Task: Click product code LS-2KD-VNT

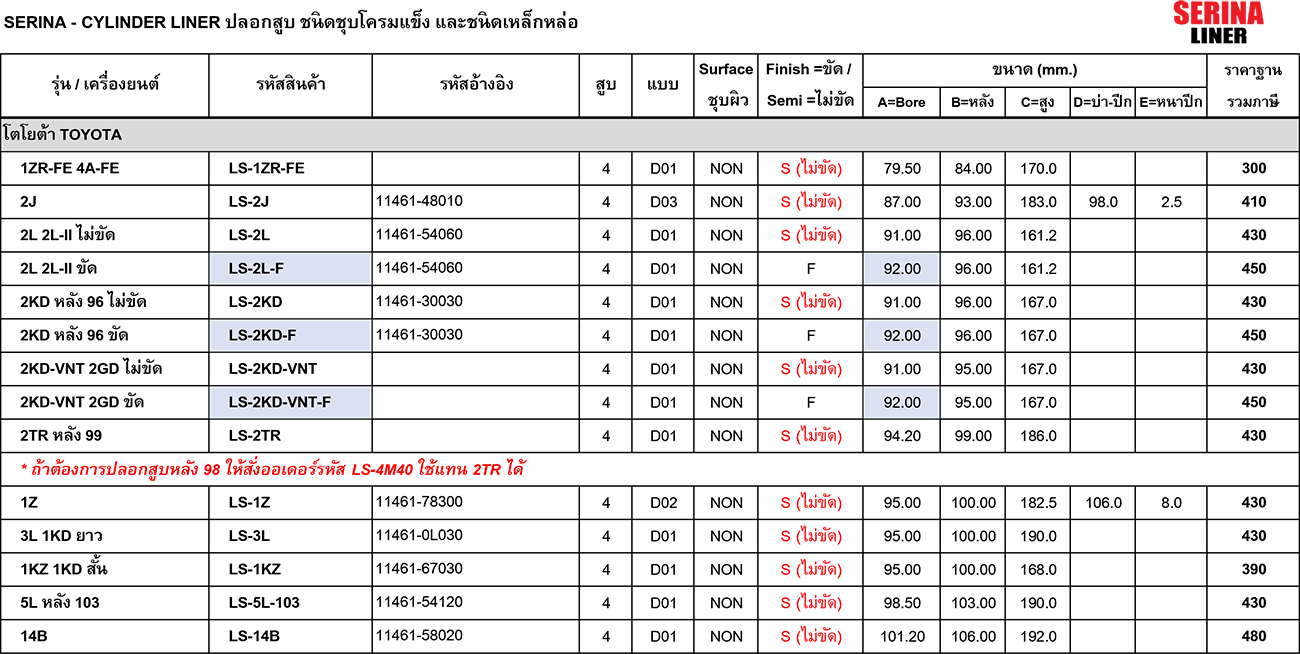Action: click(x=272, y=369)
